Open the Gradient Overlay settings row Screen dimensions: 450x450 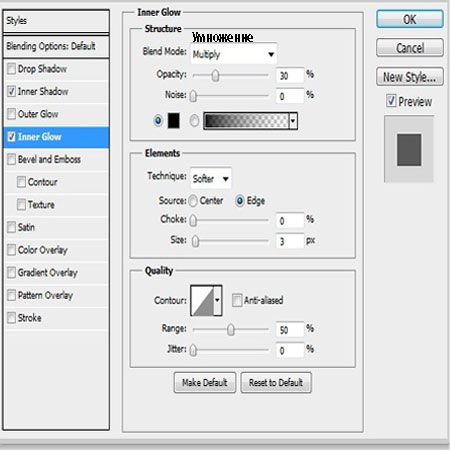(x=56, y=273)
